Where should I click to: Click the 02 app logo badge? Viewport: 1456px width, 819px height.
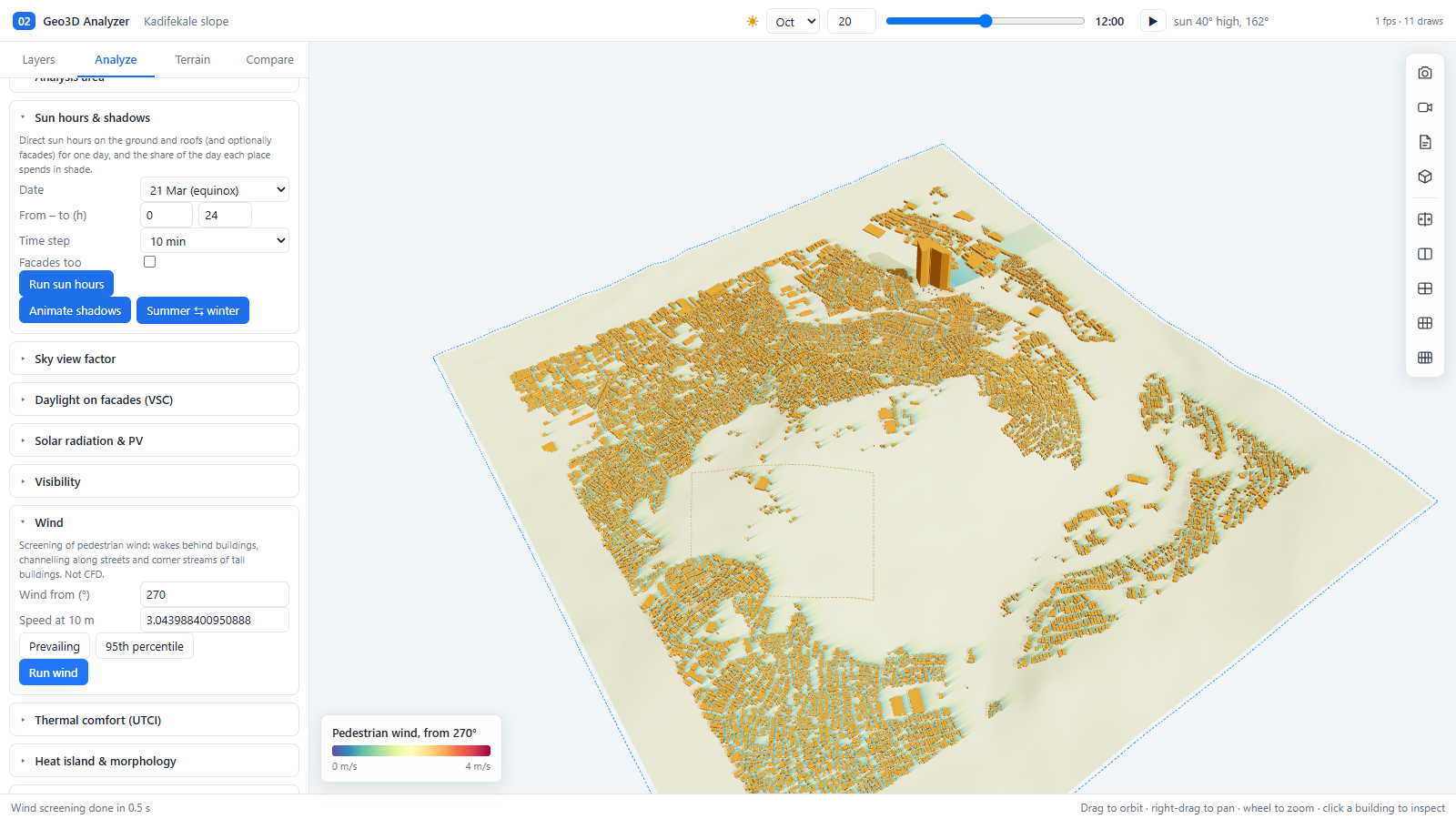(x=25, y=21)
